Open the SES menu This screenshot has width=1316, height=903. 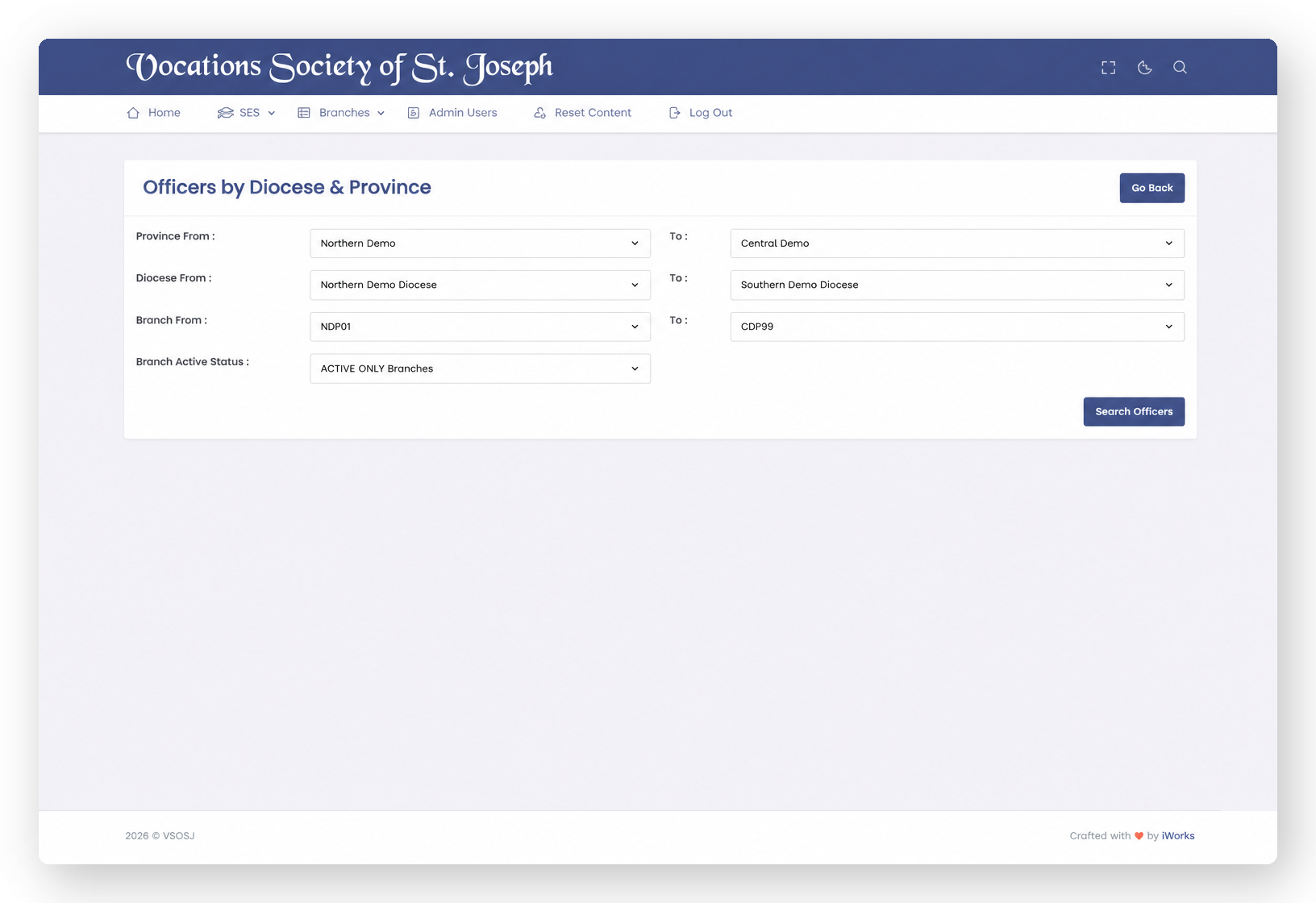coord(246,113)
